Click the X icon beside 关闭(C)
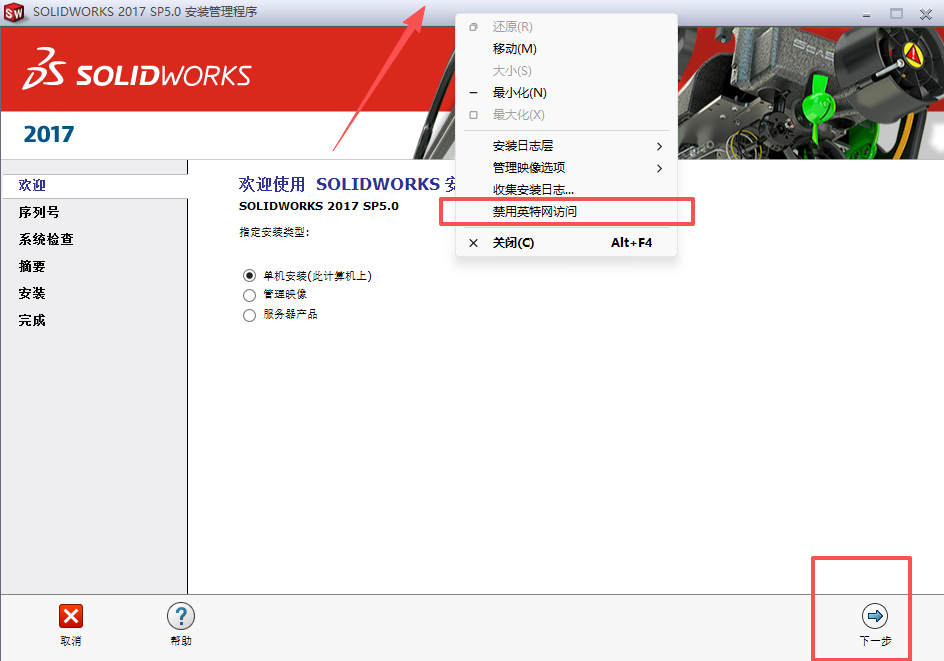The image size is (944, 661). click(x=472, y=242)
